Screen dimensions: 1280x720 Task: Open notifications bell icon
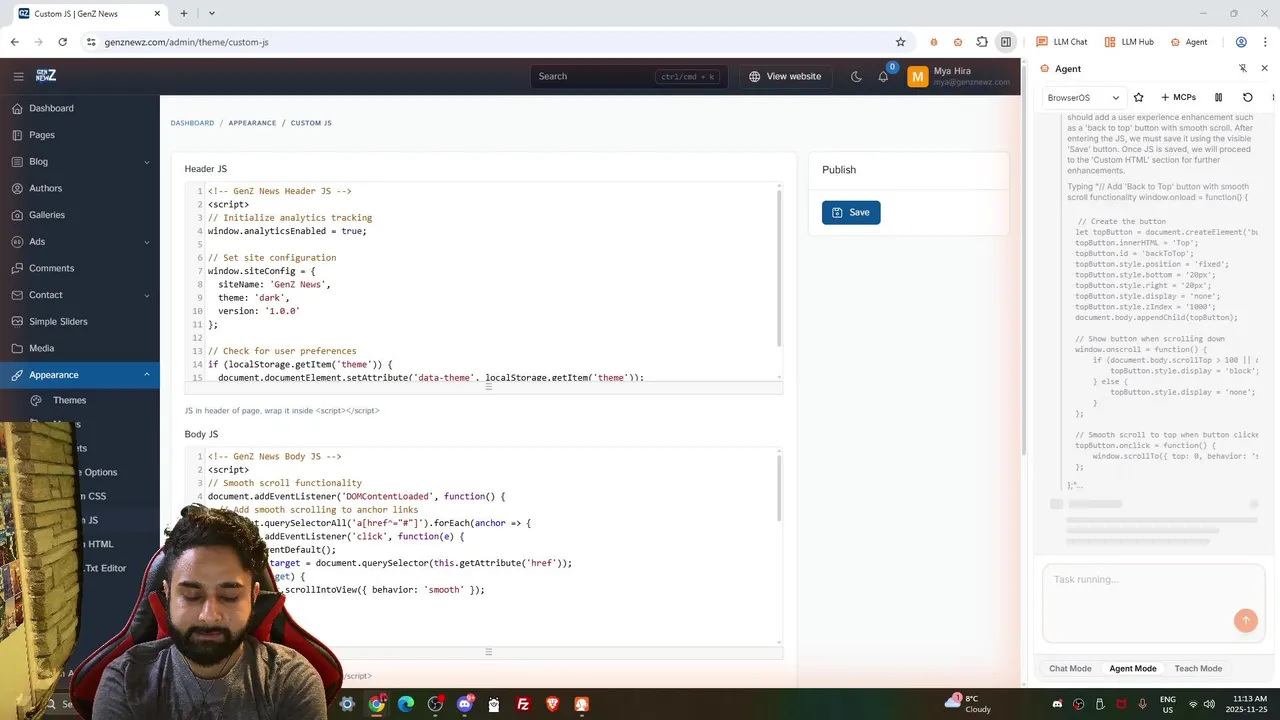click(883, 76)
